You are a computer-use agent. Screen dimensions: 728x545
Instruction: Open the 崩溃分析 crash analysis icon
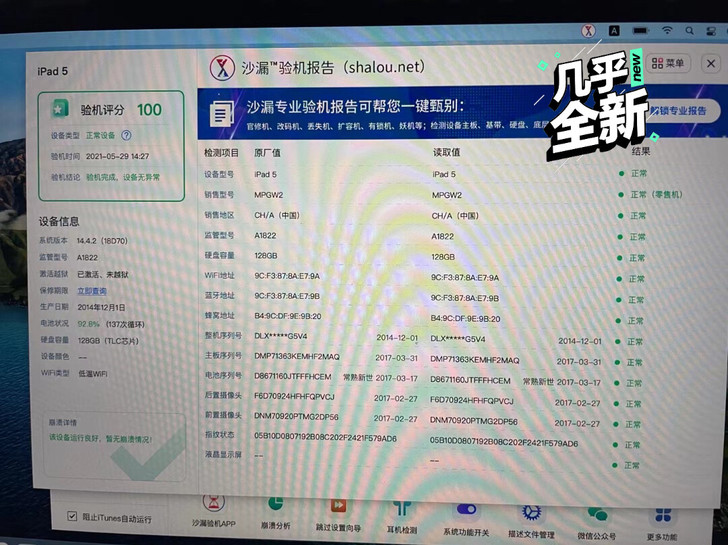point(275,505)
